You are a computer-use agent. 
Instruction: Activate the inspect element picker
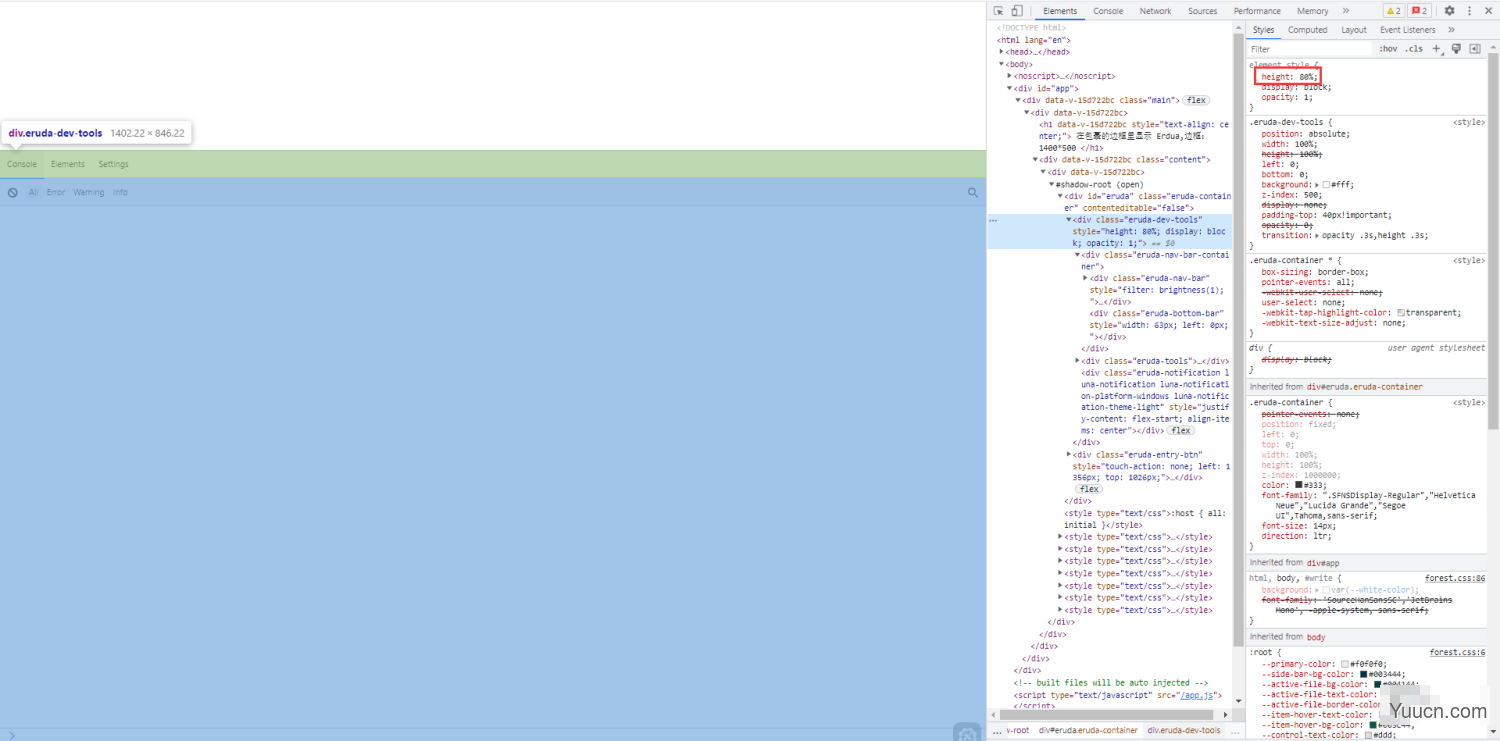click(998, 11)
